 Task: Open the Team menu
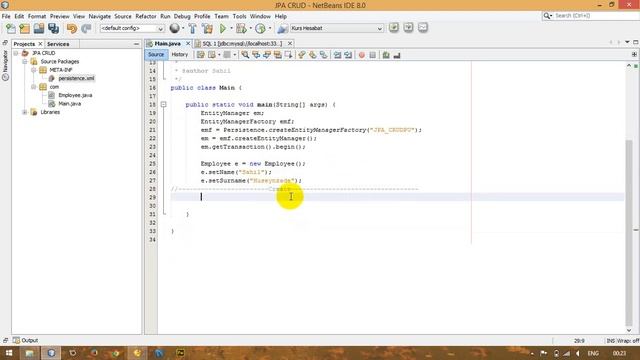[x=221, y=16]
